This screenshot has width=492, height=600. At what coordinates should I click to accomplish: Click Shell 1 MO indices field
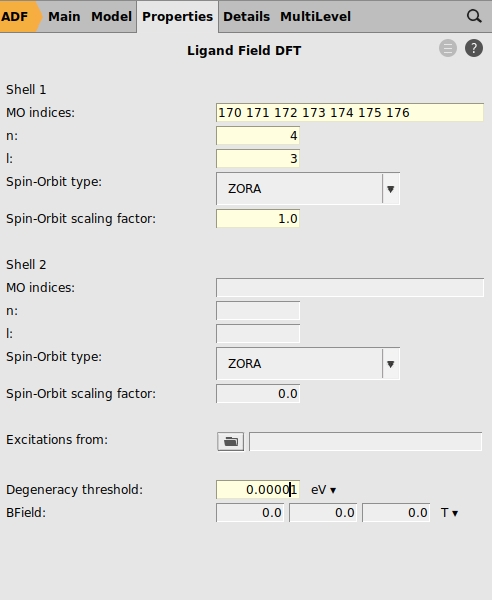click(x=350, y=112)
